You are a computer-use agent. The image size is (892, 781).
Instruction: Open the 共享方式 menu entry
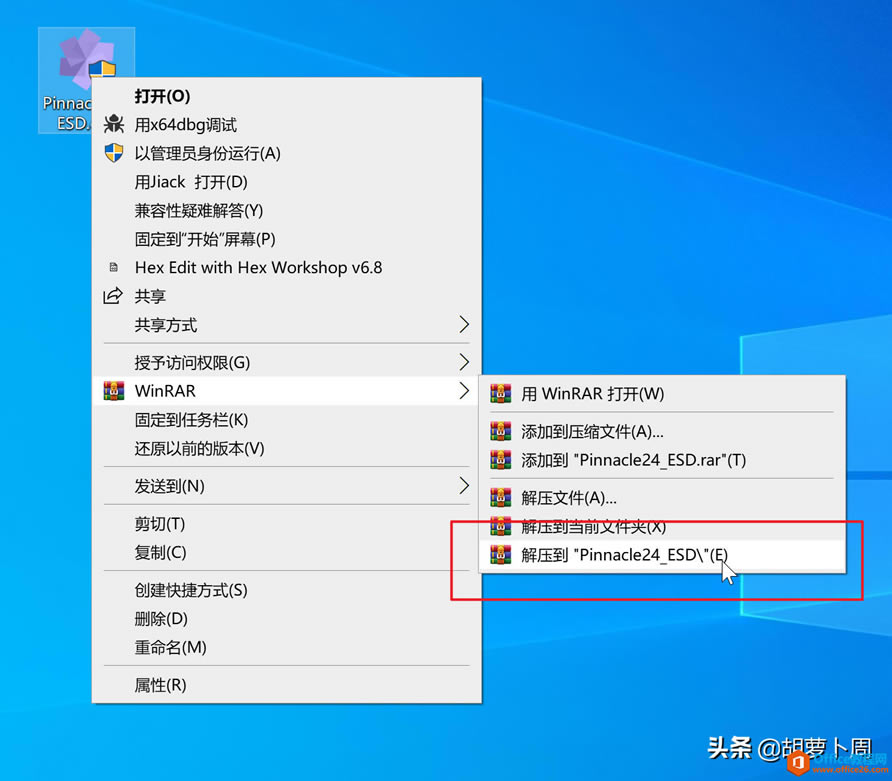point(287,325)
